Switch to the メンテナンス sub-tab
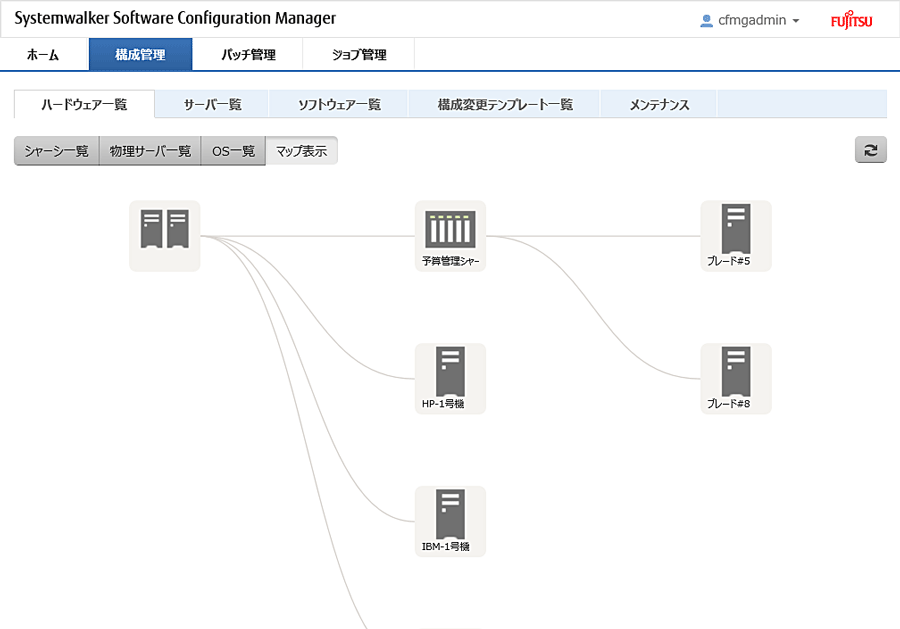This screenshot has width=900, height=629. (x=659, y=104)
